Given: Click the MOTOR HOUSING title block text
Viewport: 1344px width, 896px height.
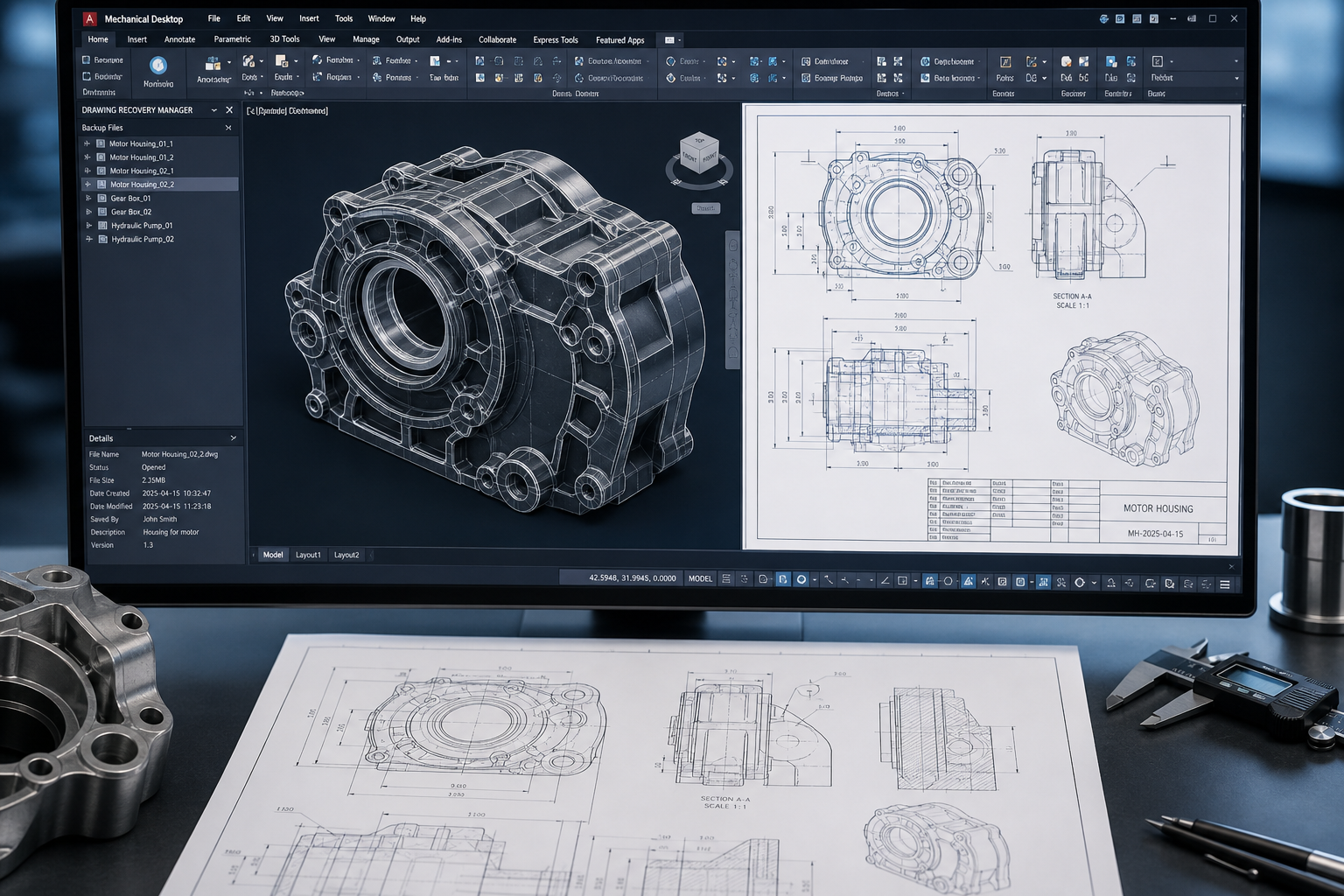Looking at the screenshot, I should [x=1158, y=508].
